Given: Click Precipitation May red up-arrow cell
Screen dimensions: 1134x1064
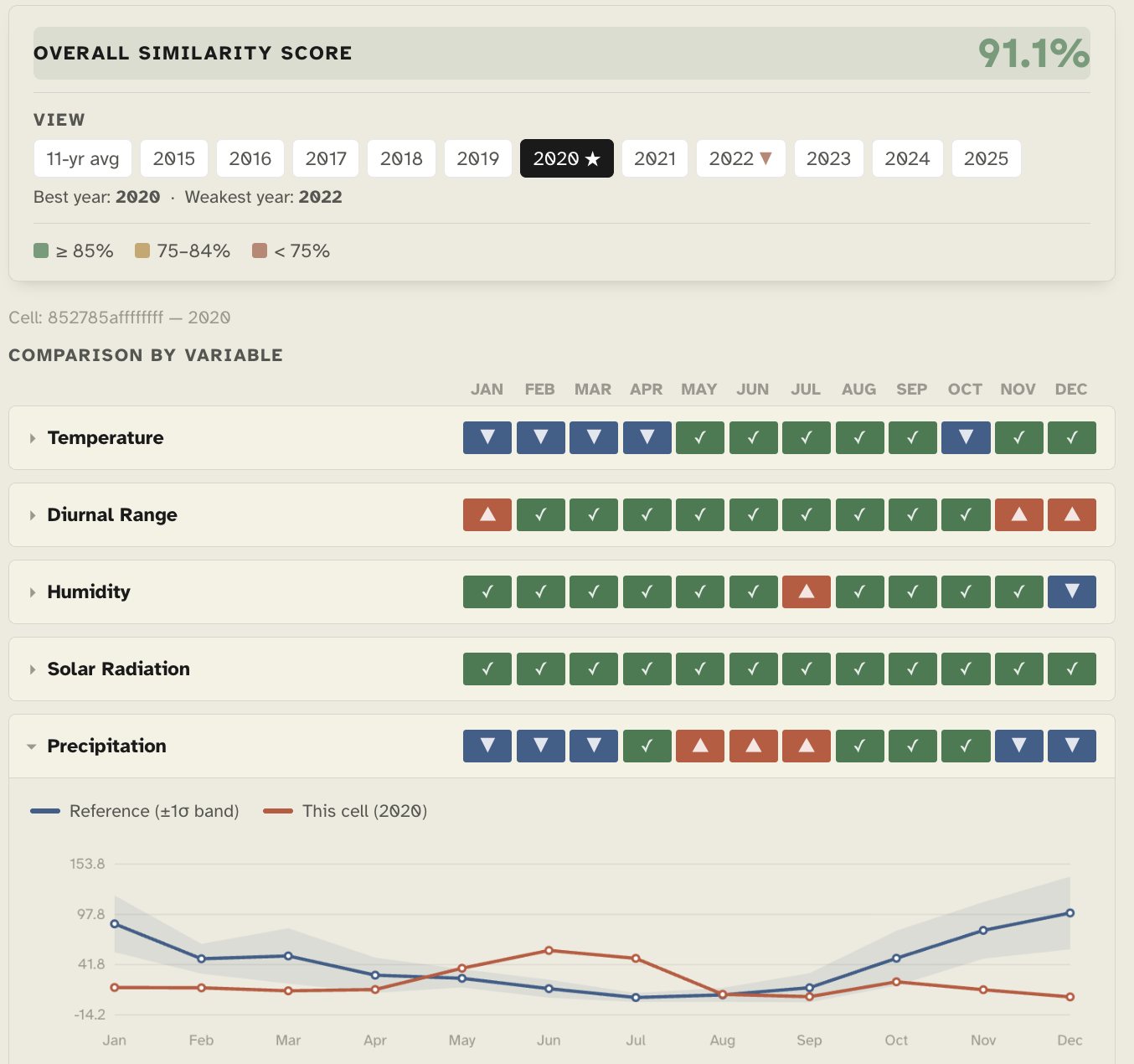Looking at the screenshot, I should click(x=700, y=746).
